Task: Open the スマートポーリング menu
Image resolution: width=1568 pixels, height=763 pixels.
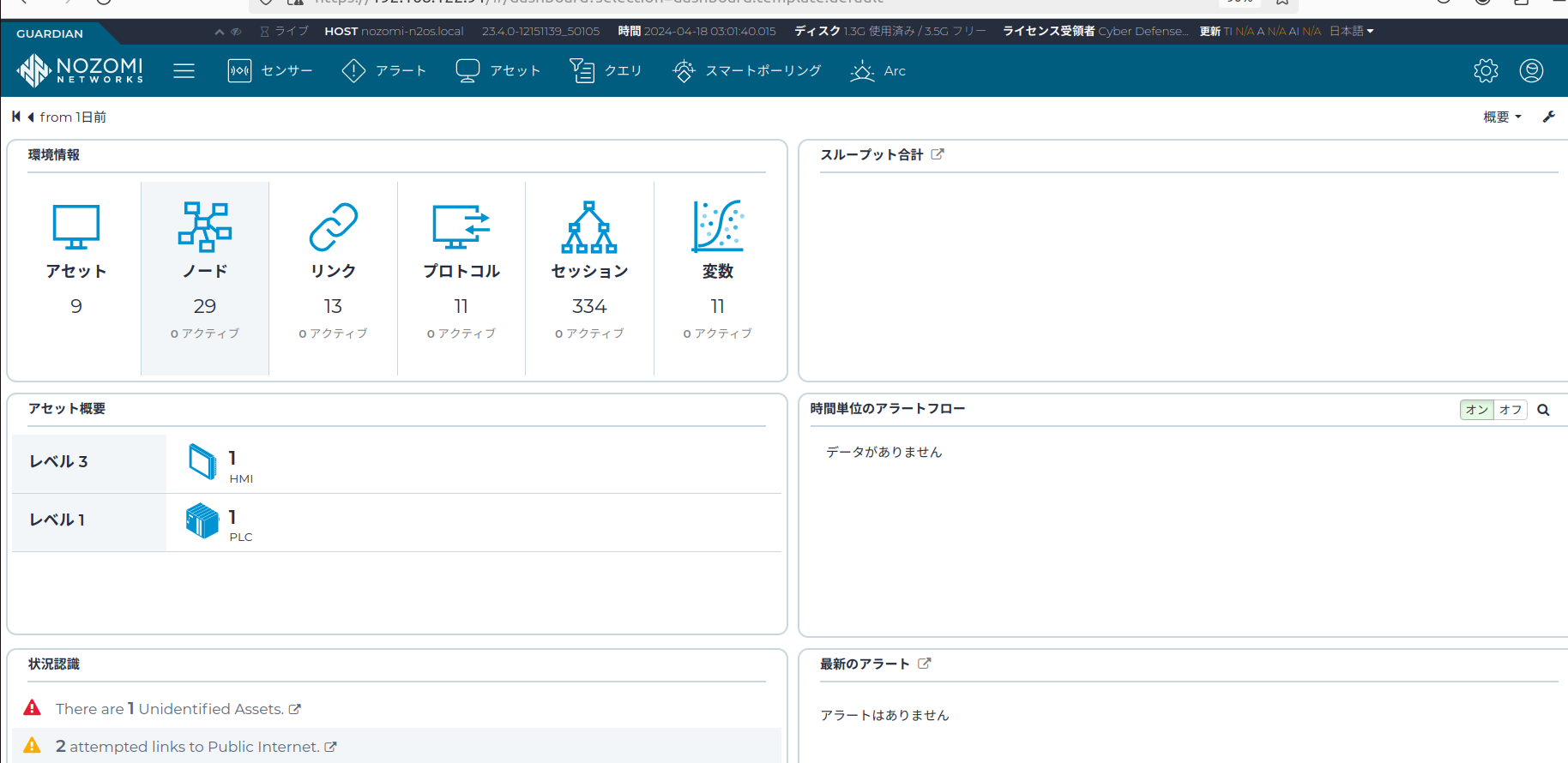Action: point(747,70)
